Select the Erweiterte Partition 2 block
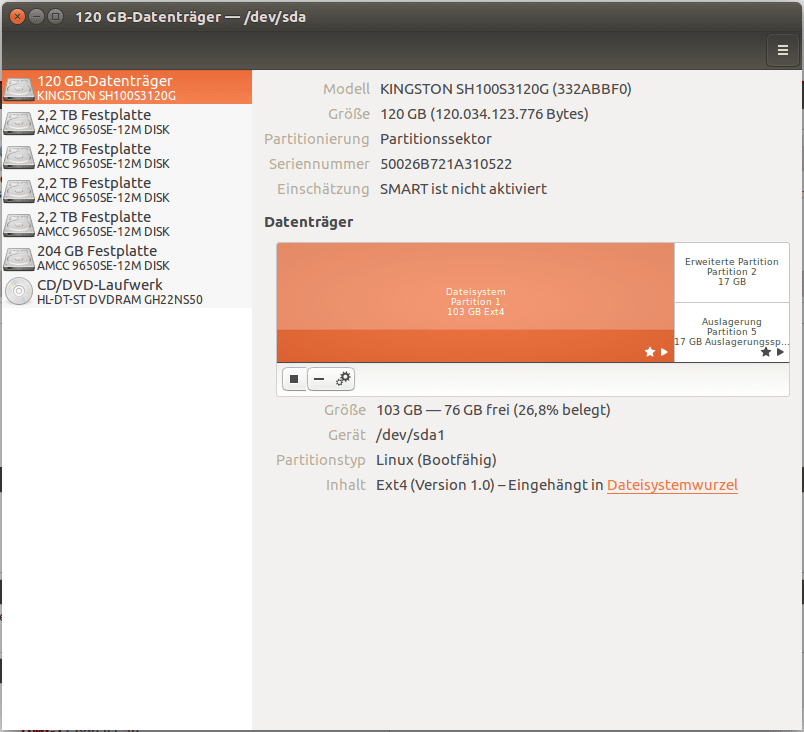The width and height of the screenshot is (804, 732). 732,273
